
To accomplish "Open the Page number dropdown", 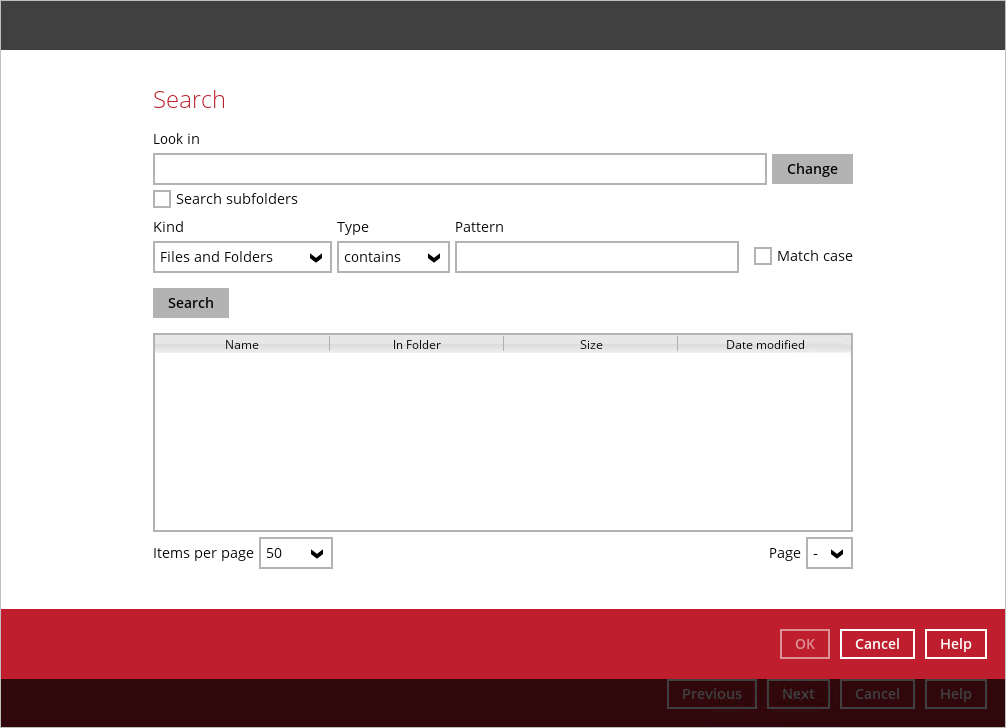I will (829, 553).
